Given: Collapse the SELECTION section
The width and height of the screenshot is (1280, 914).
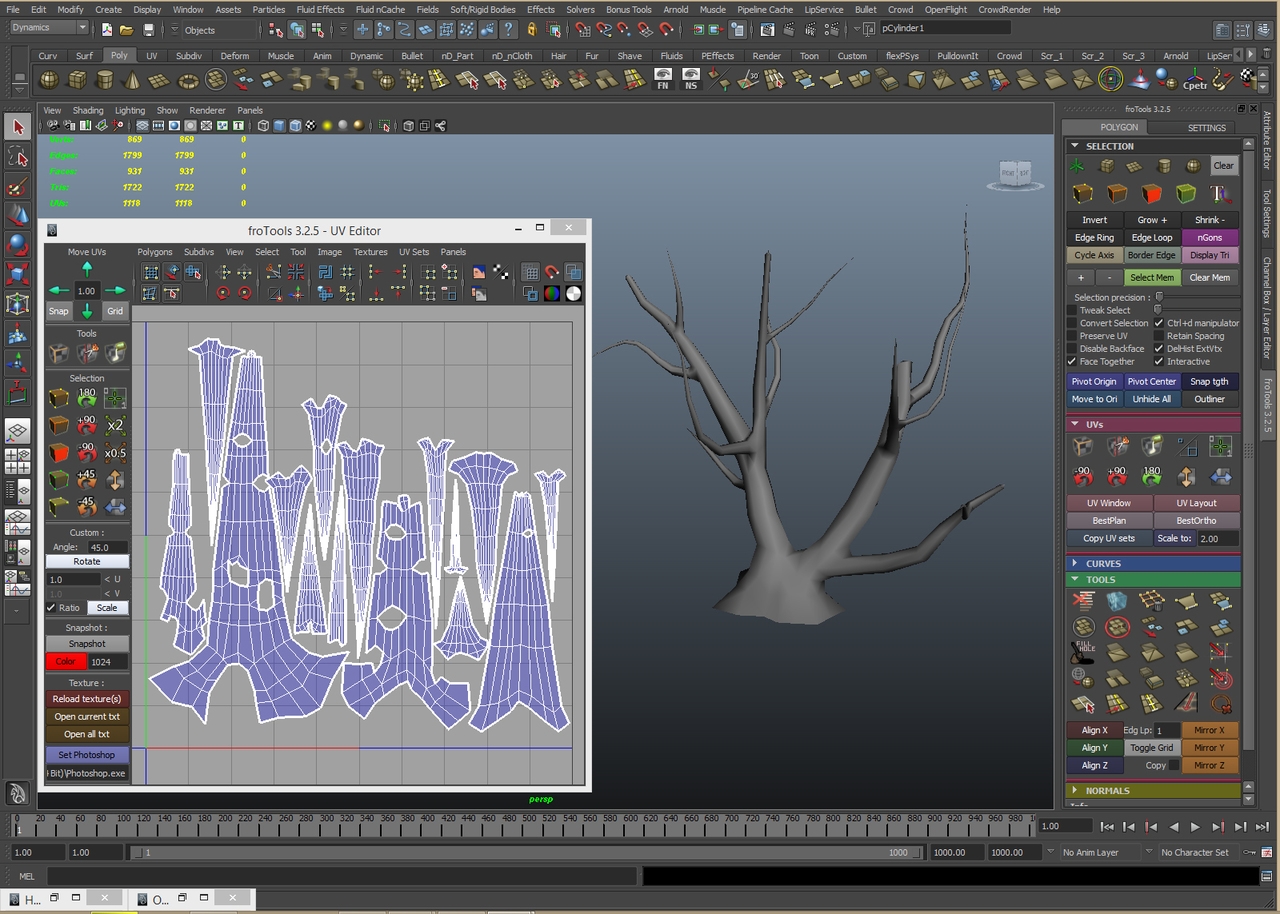Looking at the screenshot, I should [1075, 146].
